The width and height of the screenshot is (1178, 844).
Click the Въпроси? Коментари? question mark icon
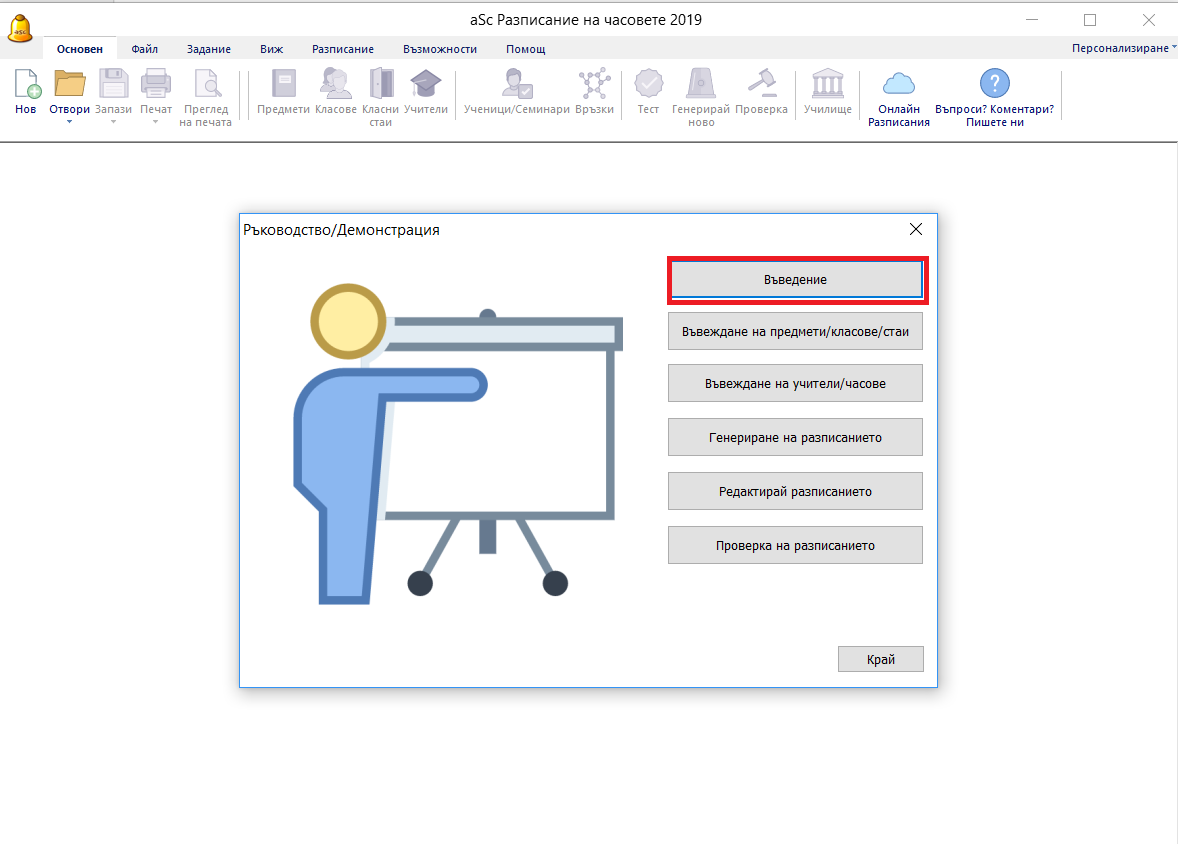tap(994, 84)
